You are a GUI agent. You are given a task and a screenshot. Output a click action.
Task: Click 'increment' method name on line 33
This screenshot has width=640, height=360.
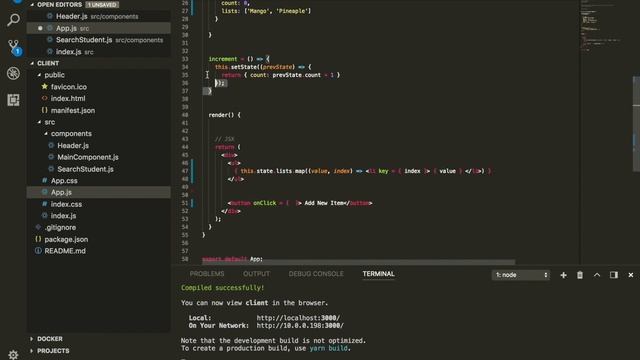[222, 59]
